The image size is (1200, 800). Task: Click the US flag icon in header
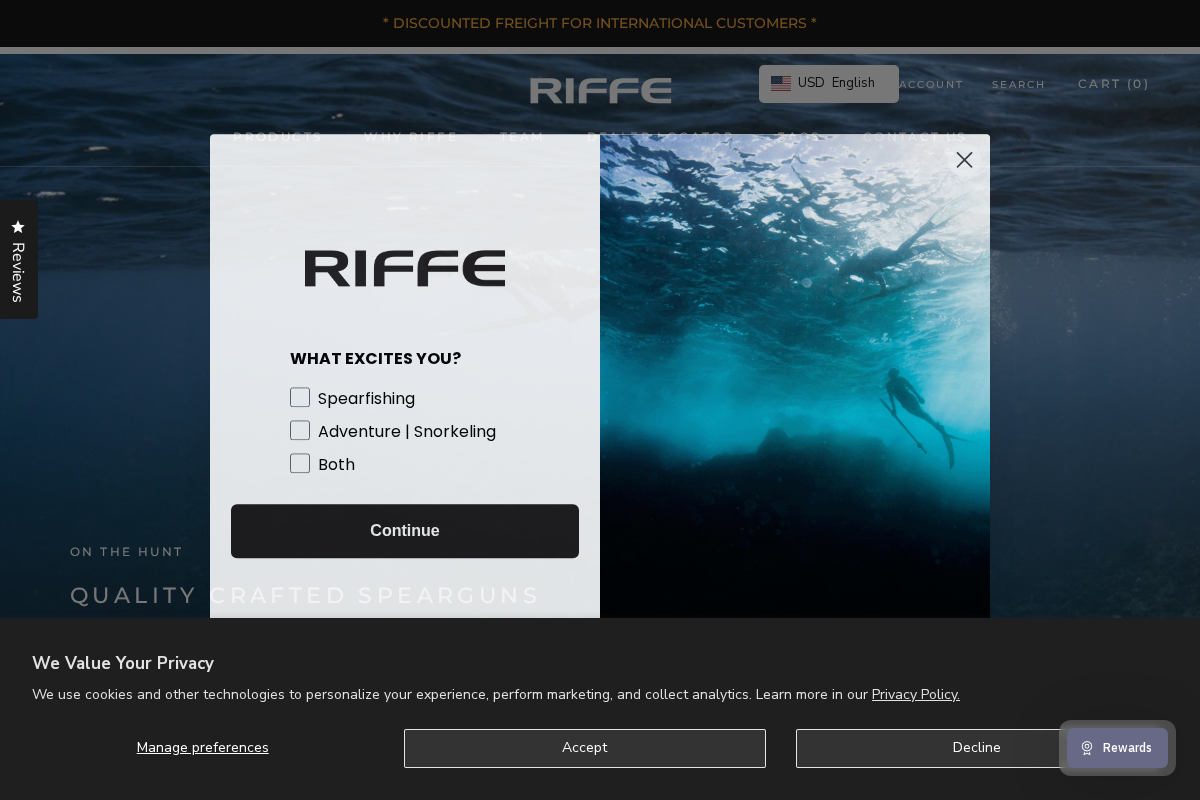[x=781, y=83]
